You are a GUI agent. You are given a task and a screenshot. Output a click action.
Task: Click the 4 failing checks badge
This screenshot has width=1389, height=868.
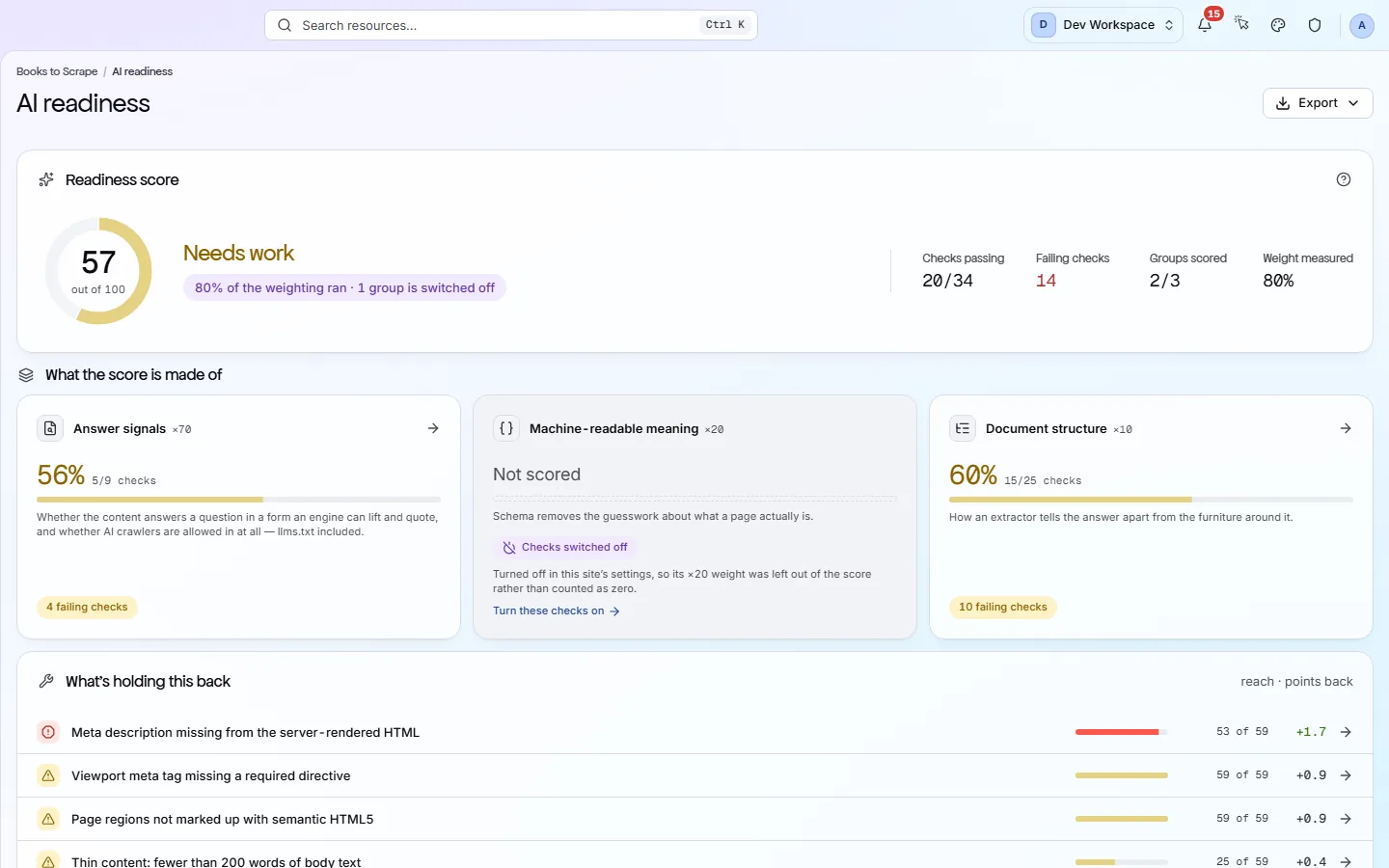coord(87,607)
